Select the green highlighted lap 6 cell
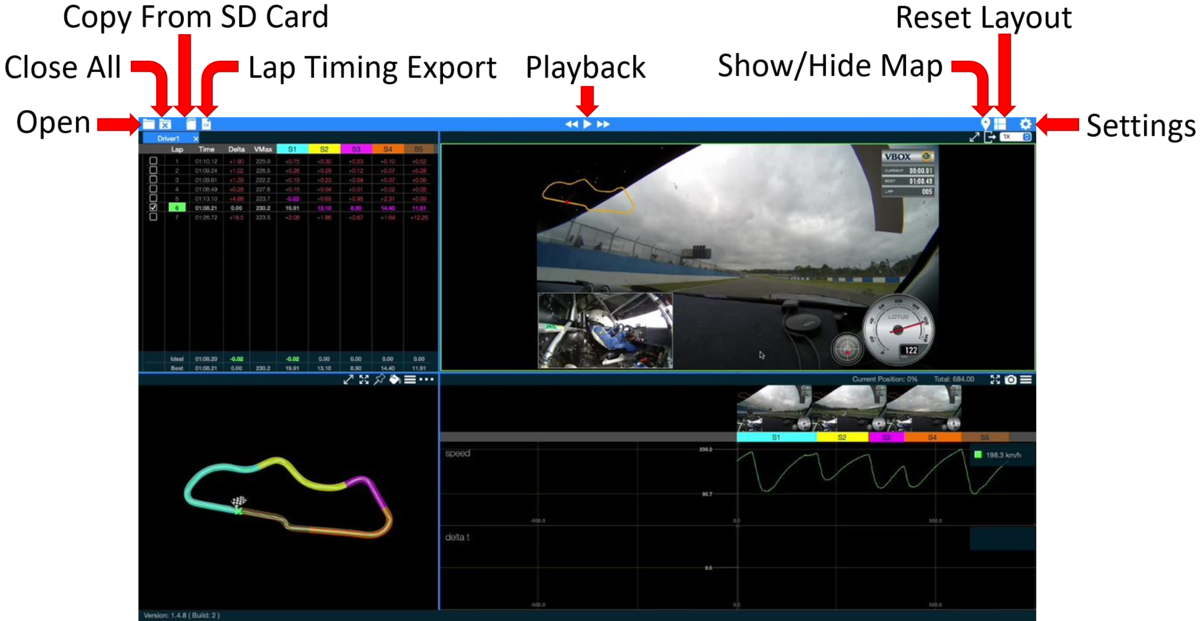Viewport: 1200px width, 621px height. [x=177, y=207]
